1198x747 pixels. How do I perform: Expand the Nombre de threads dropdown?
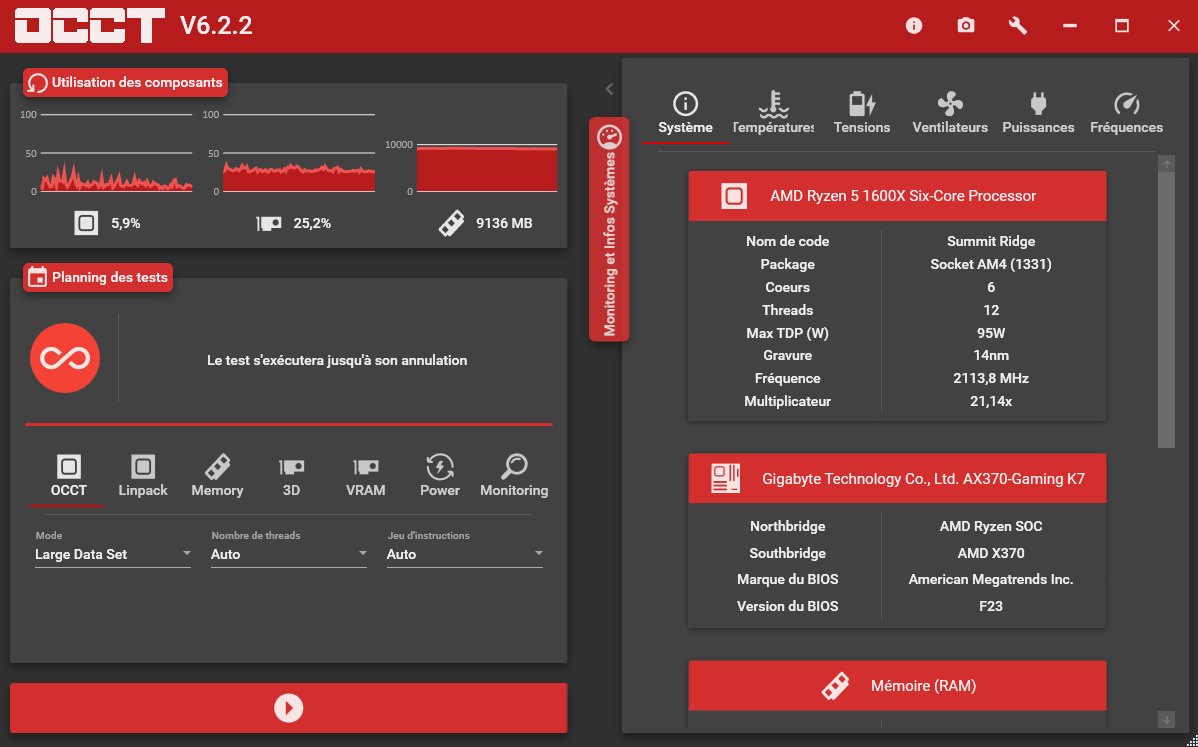tap(288, 554)
